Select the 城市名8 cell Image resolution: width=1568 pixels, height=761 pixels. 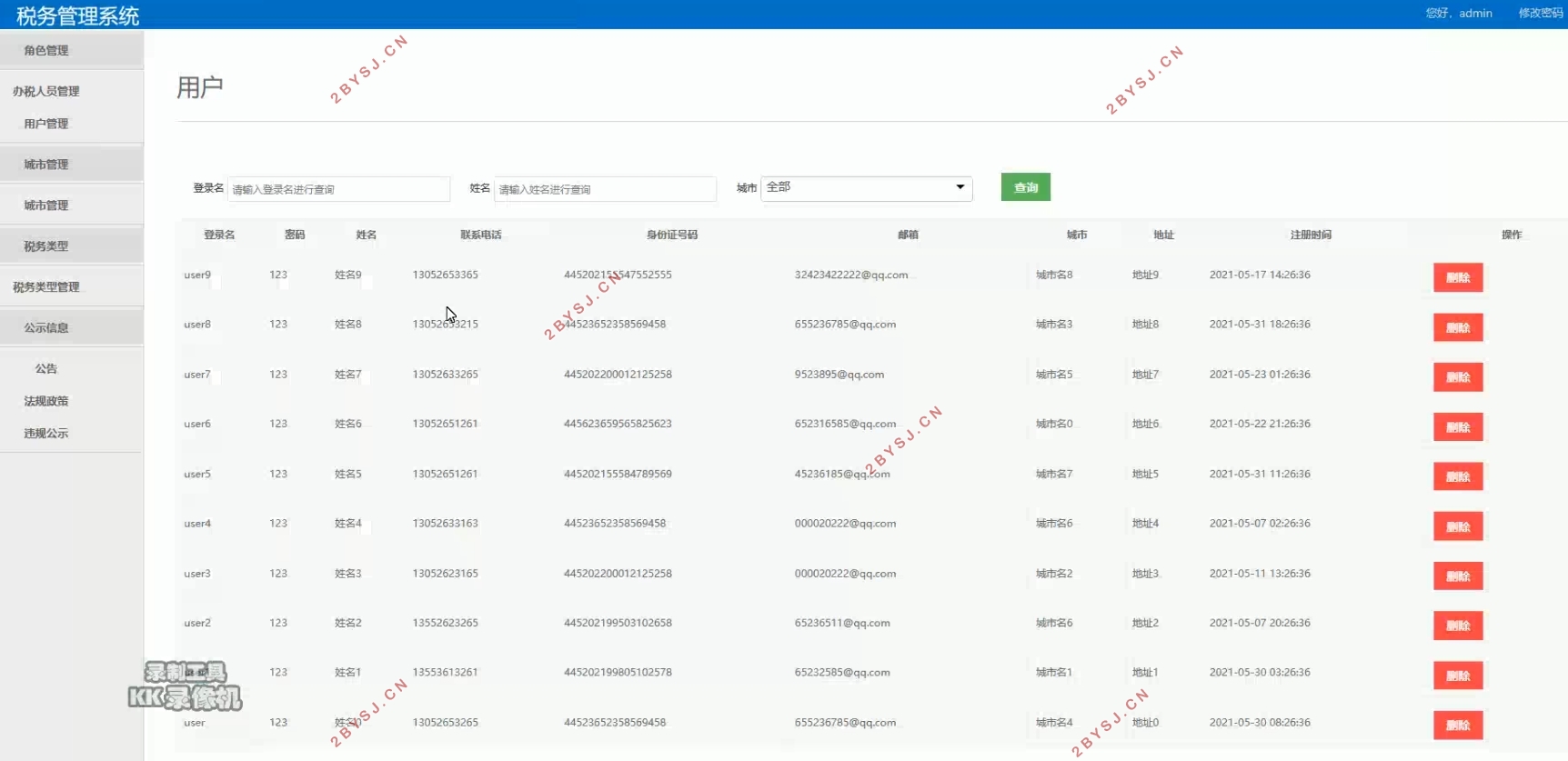[x=1054, y=275]
